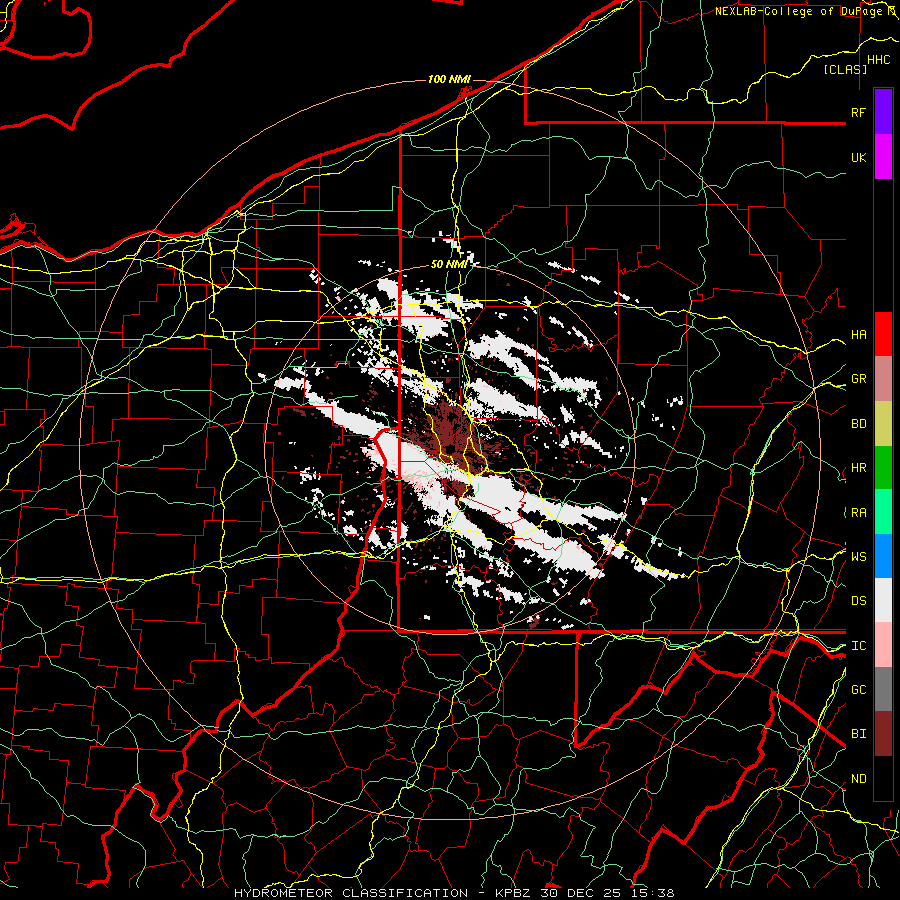
Task: Click the DS legend label
Action: 858,601
